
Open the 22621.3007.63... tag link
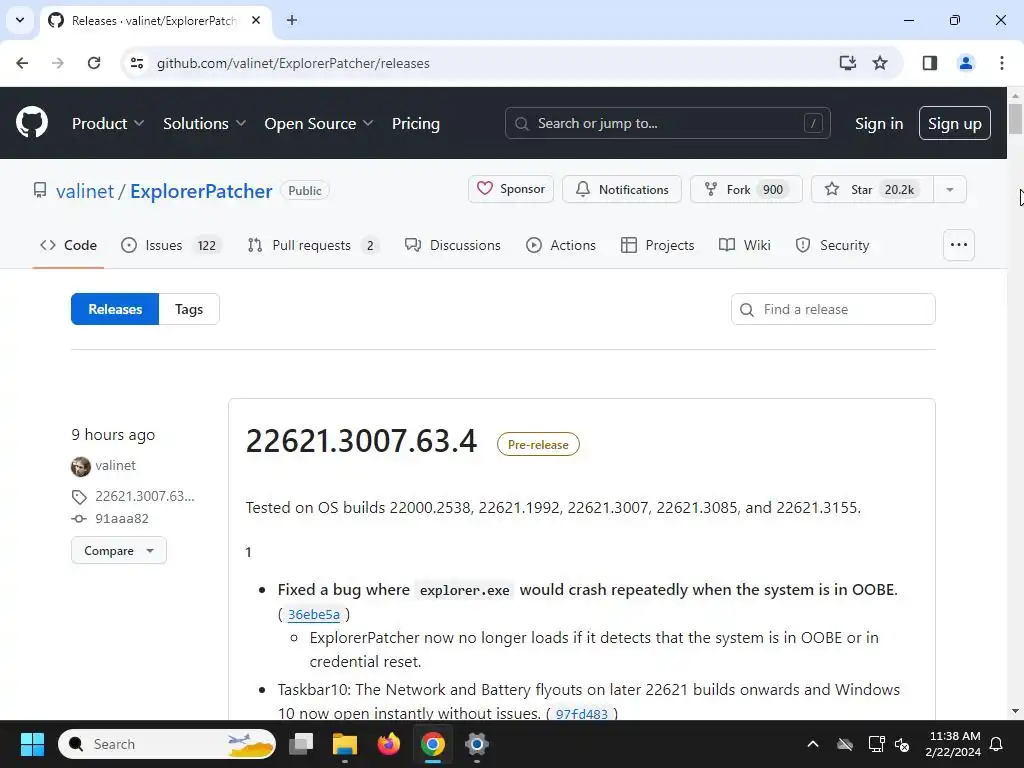144,496
